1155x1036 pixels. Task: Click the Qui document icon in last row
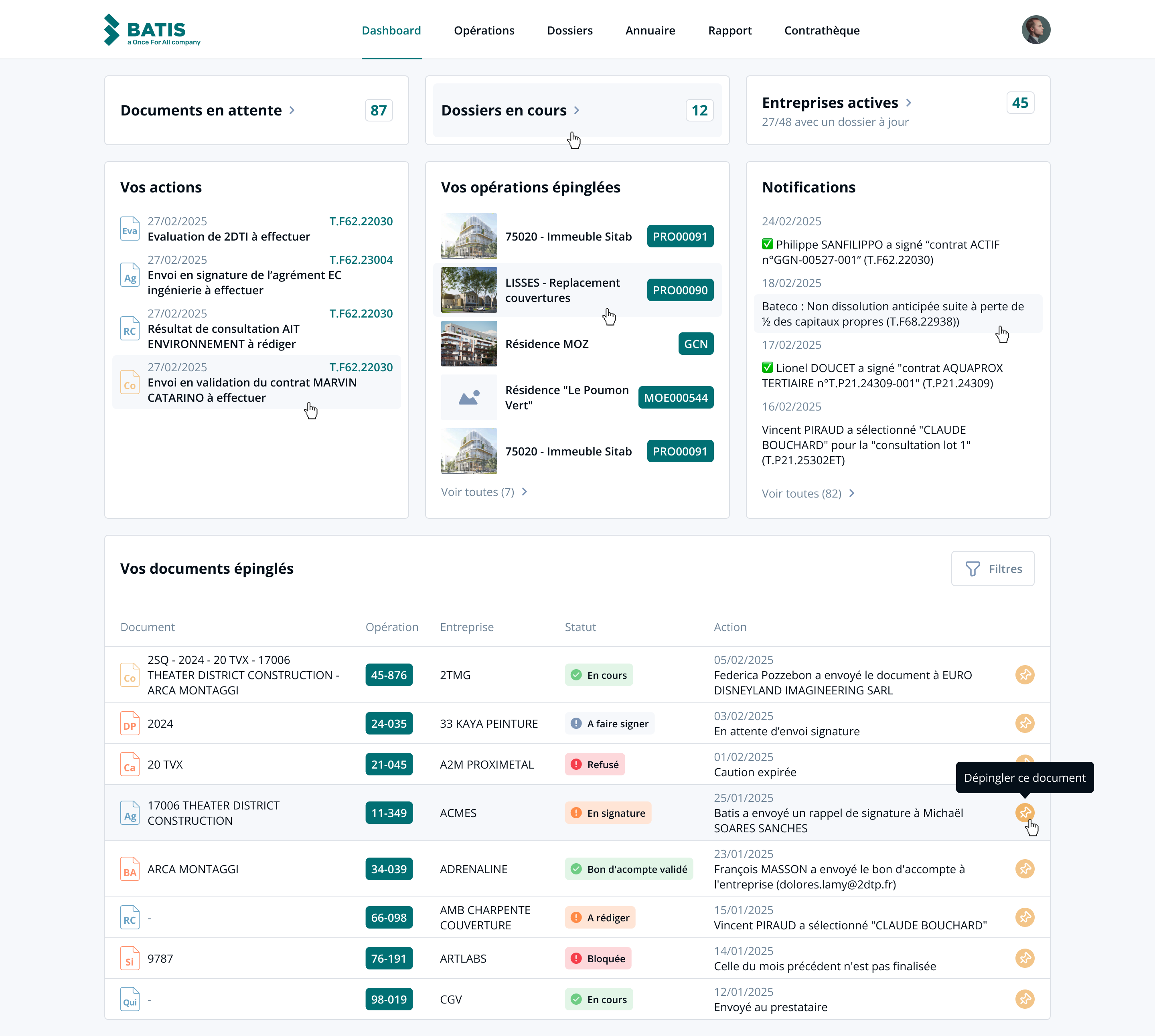[130, 999]
